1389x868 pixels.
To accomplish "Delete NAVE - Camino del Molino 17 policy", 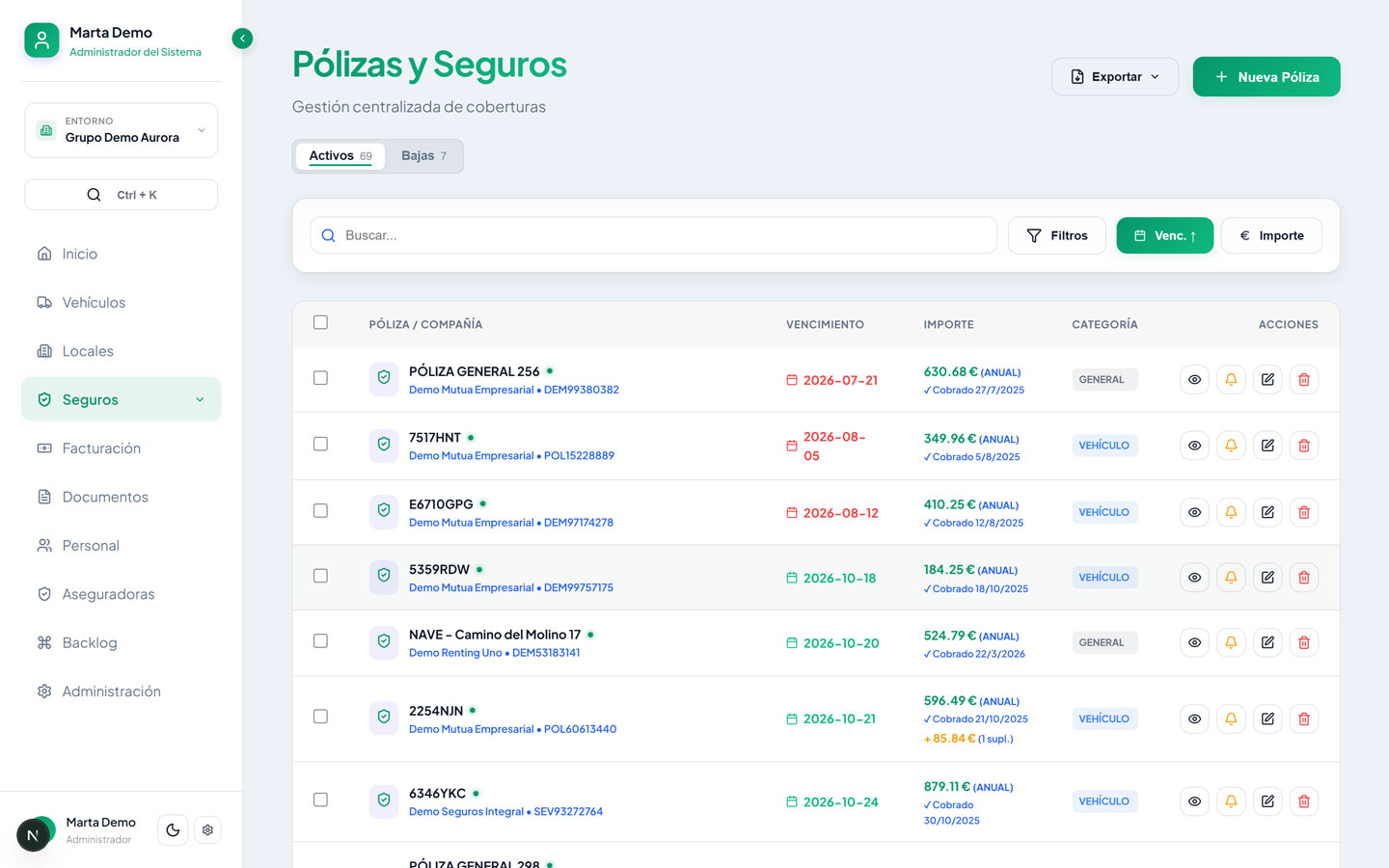I will 1304,642.
